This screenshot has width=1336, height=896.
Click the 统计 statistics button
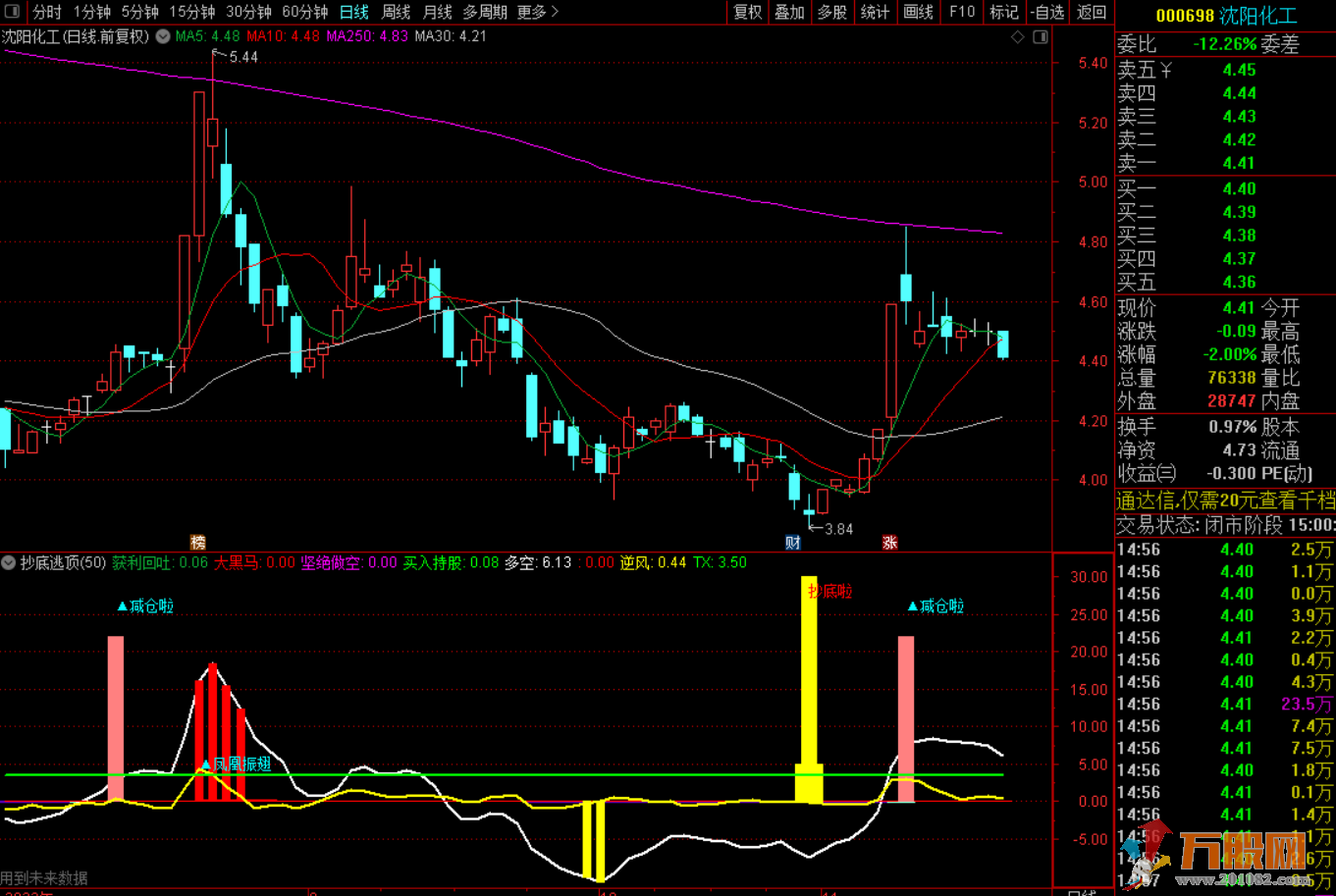pos(875,12)
